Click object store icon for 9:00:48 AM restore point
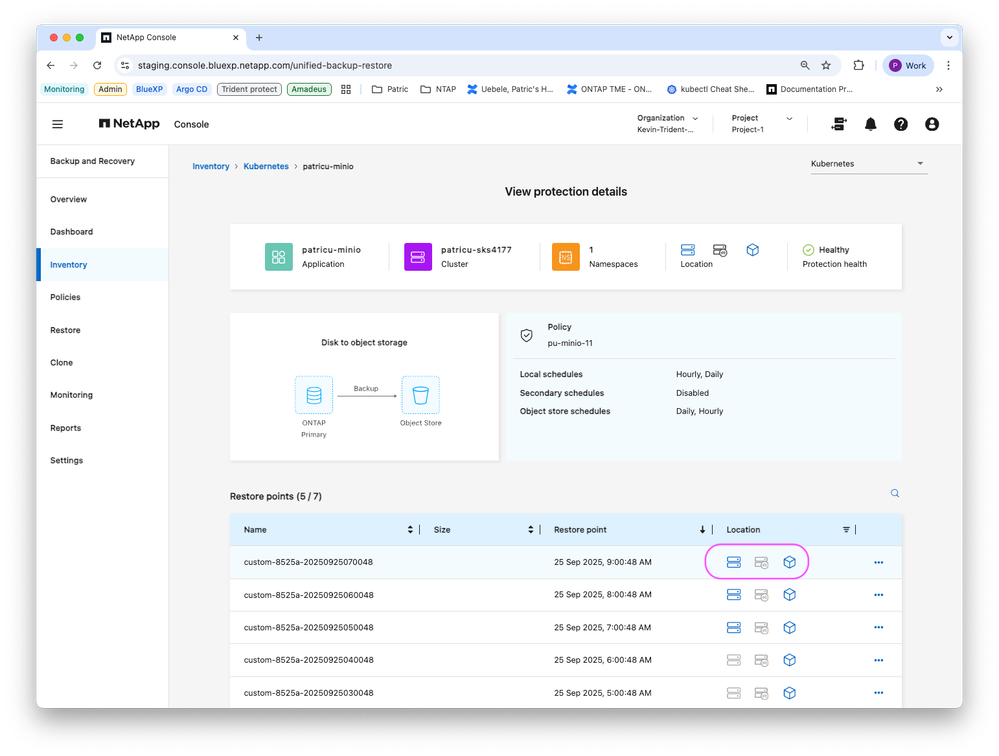999x756 pixels. (789, 562)
